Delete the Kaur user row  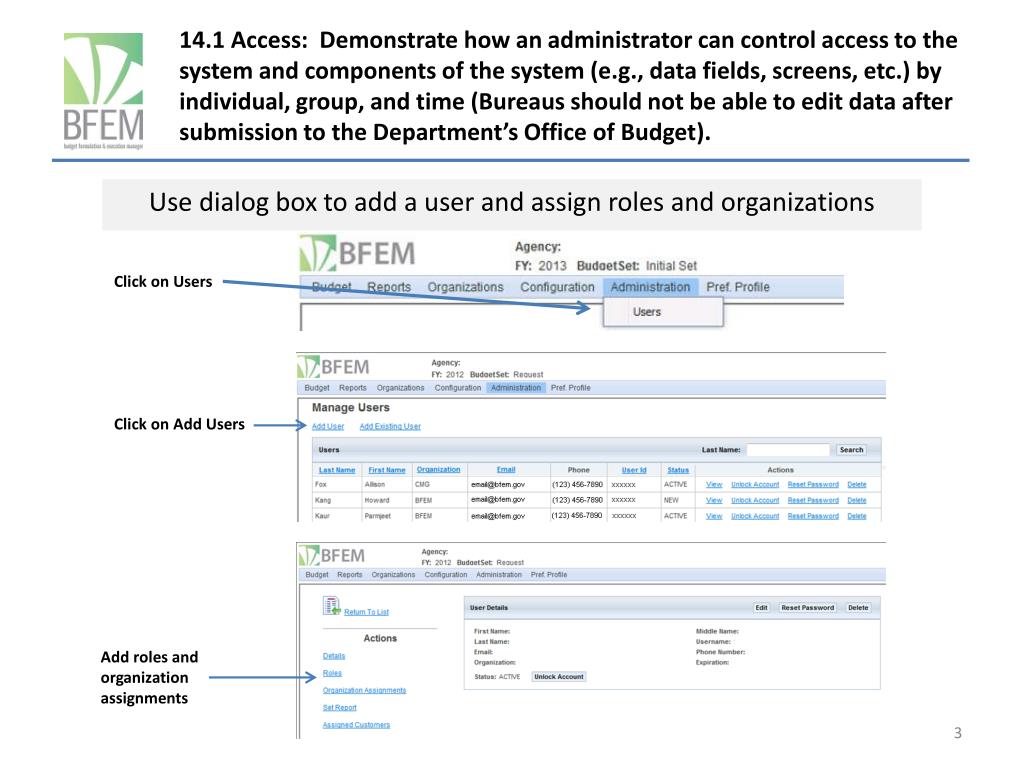click(857, 516)
